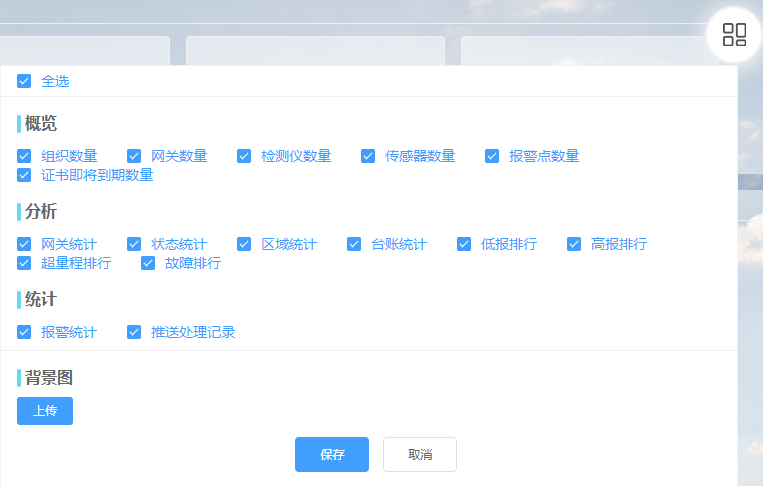
Task: Toggle the 报警统计 checkbox
Action: click(x=24, y=332)
